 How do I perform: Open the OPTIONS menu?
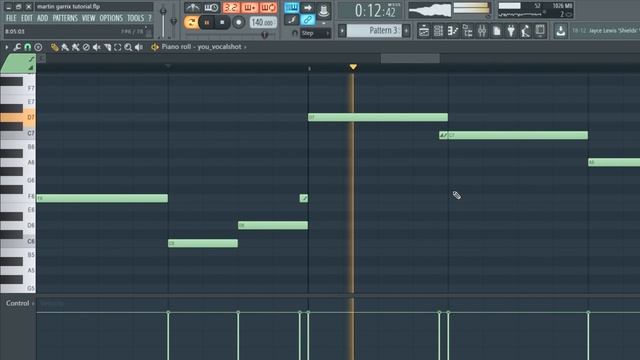point(111,18)
